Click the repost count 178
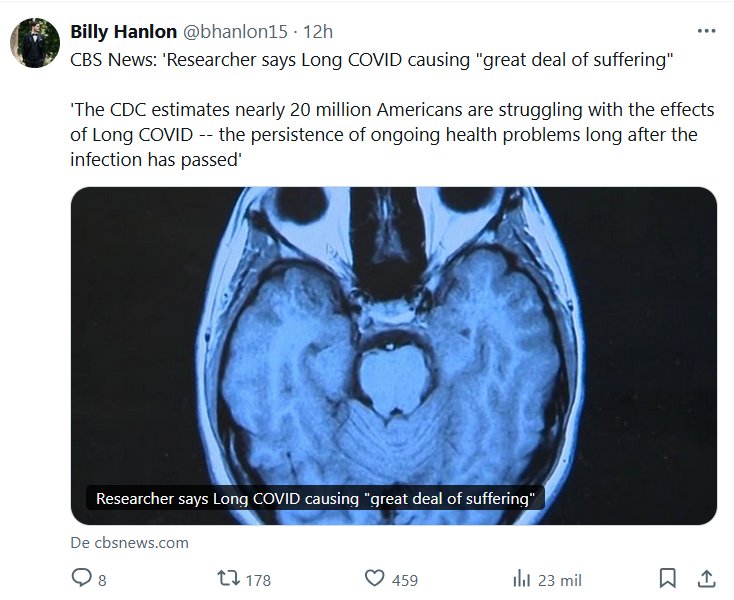Viewport: 734px width, 600px height. (x=258, y=579)
